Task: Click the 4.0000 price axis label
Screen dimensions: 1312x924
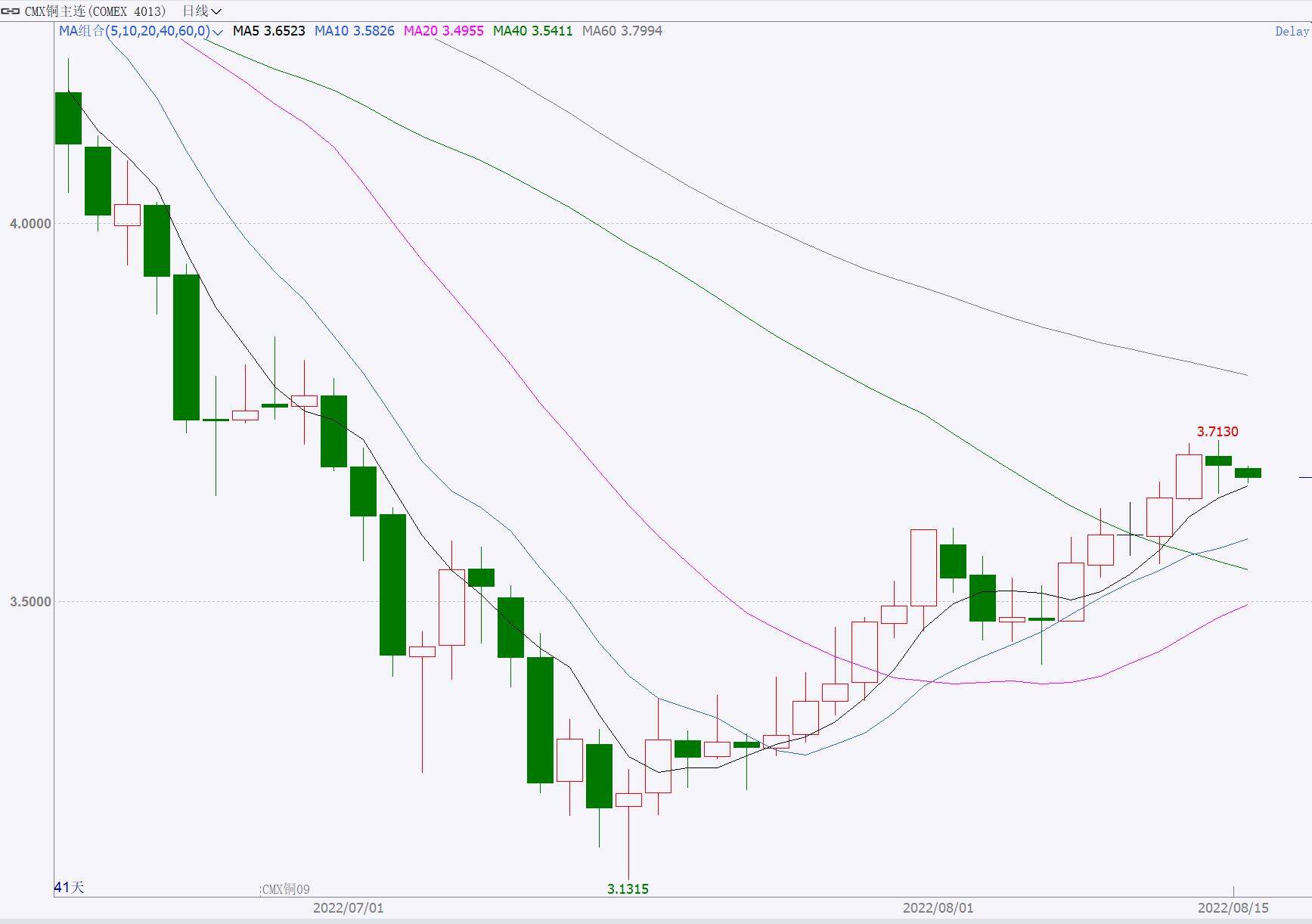Action: point(30,224)
